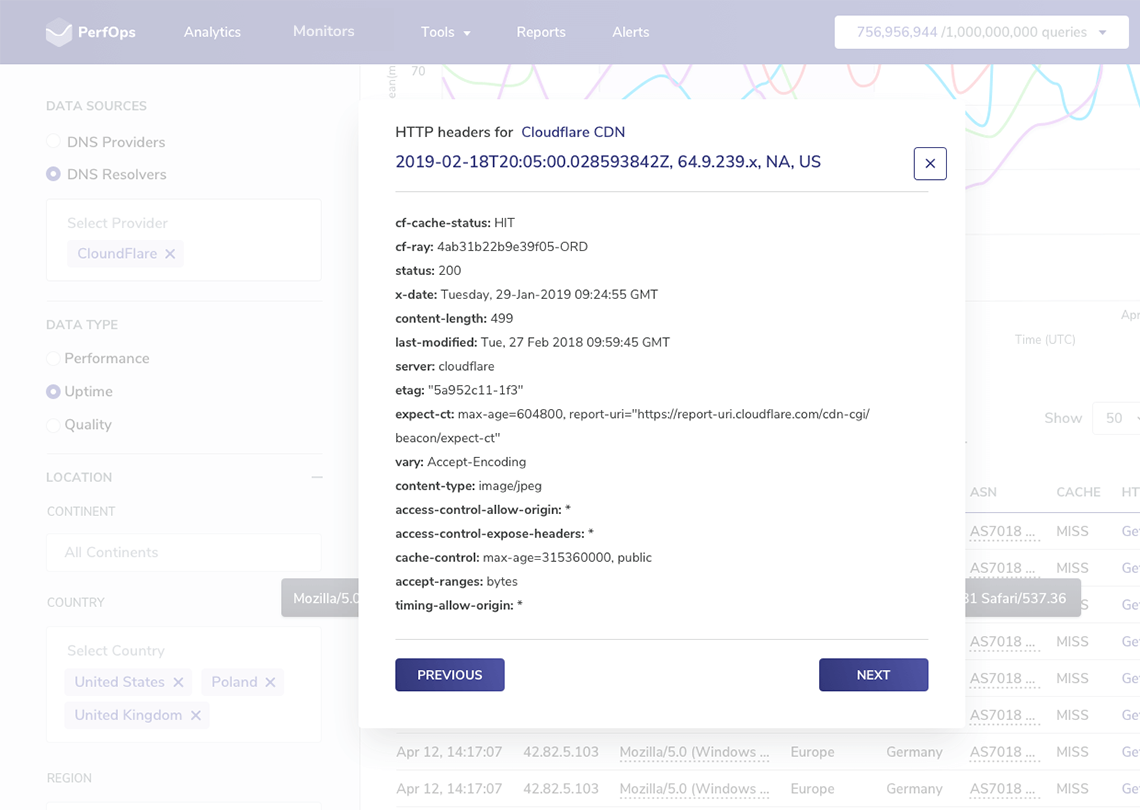This screenshot has width=1140, height=810.
Task: Open the All Continents dropdown
Action: pyautogui.click(x=184, y=553)
